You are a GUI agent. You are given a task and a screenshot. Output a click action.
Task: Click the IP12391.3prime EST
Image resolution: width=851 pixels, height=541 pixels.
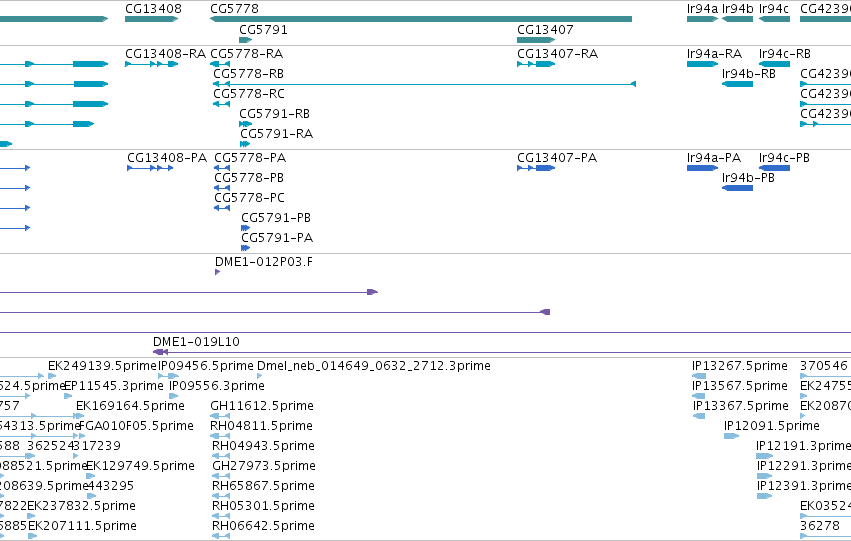click(764, 497)
